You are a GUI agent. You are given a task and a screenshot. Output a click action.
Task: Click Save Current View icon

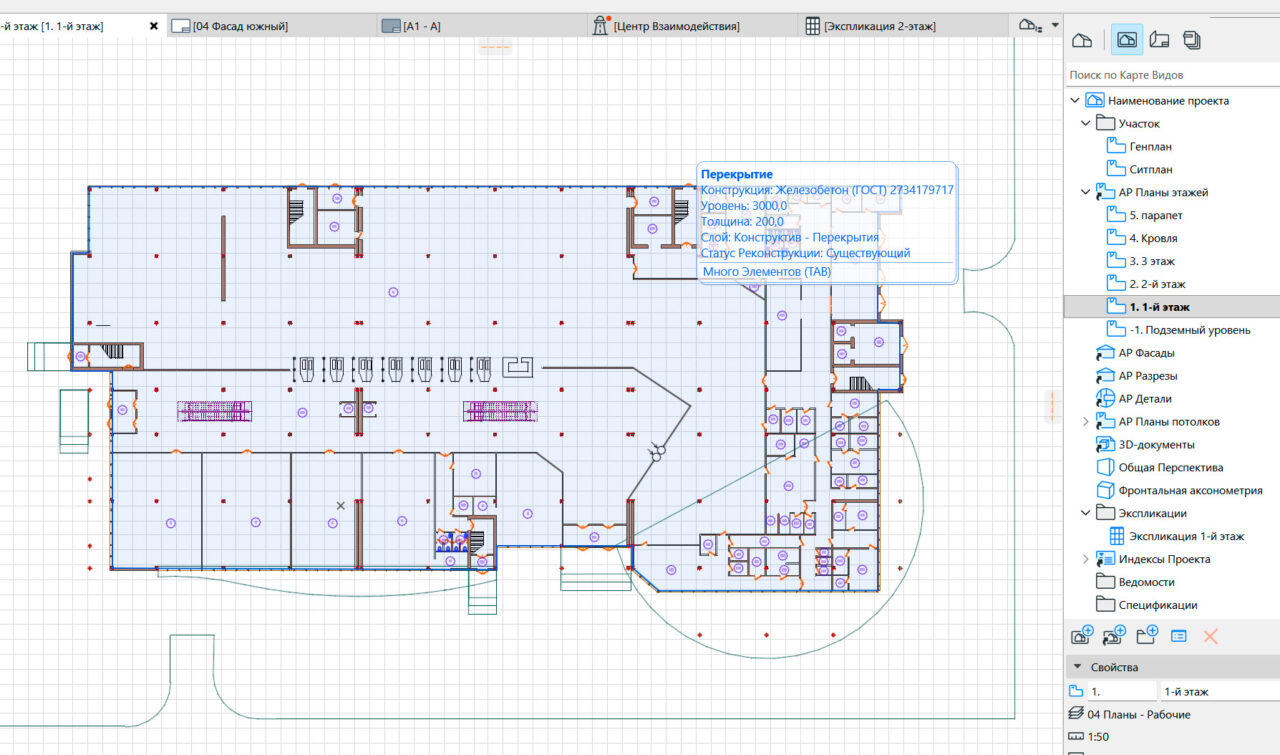pyautogui.click(x=1082, y=635)
